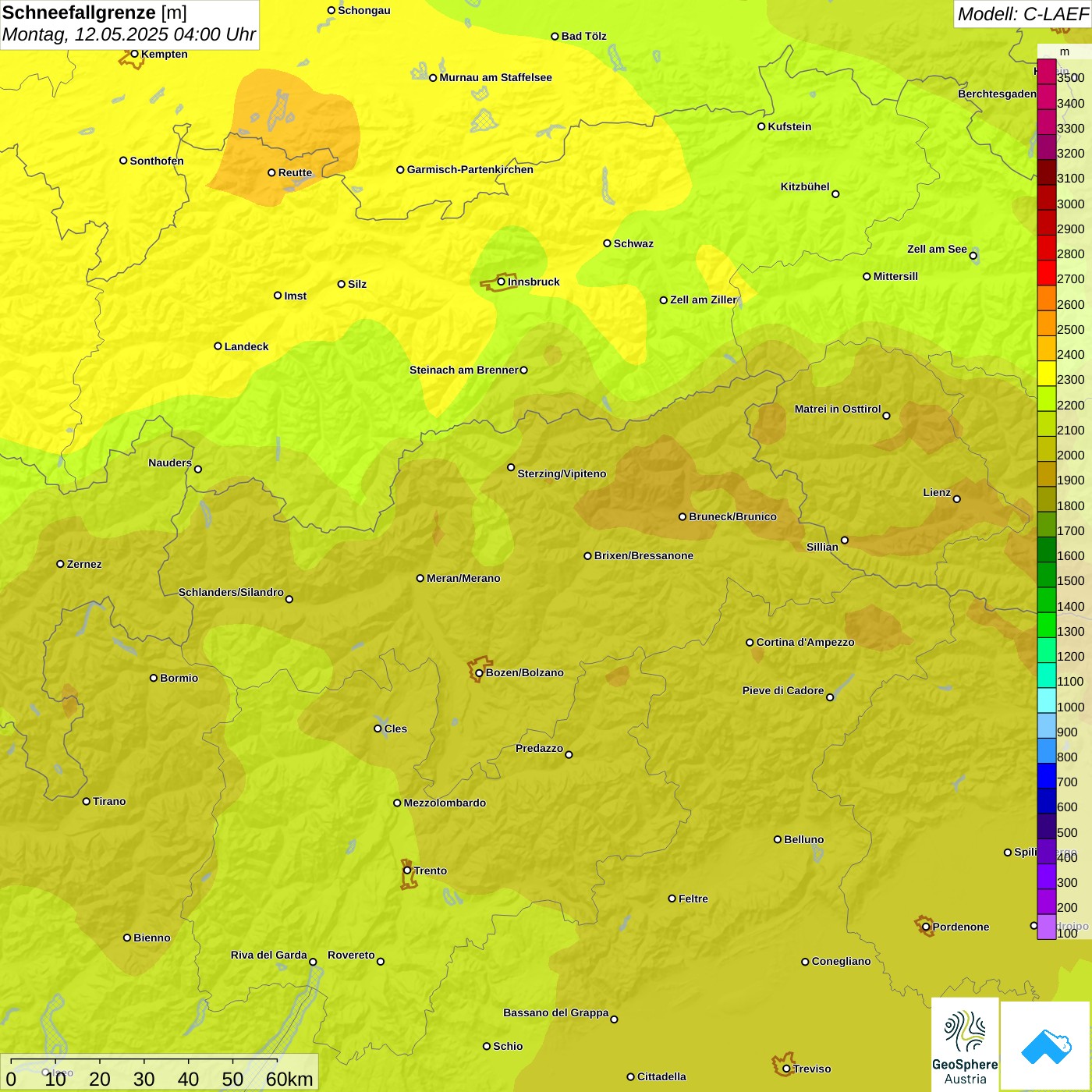The image size is (1092, 1092).
Task: Click the Schlanders/Silandro label
Action: click(x=231, y=592)
